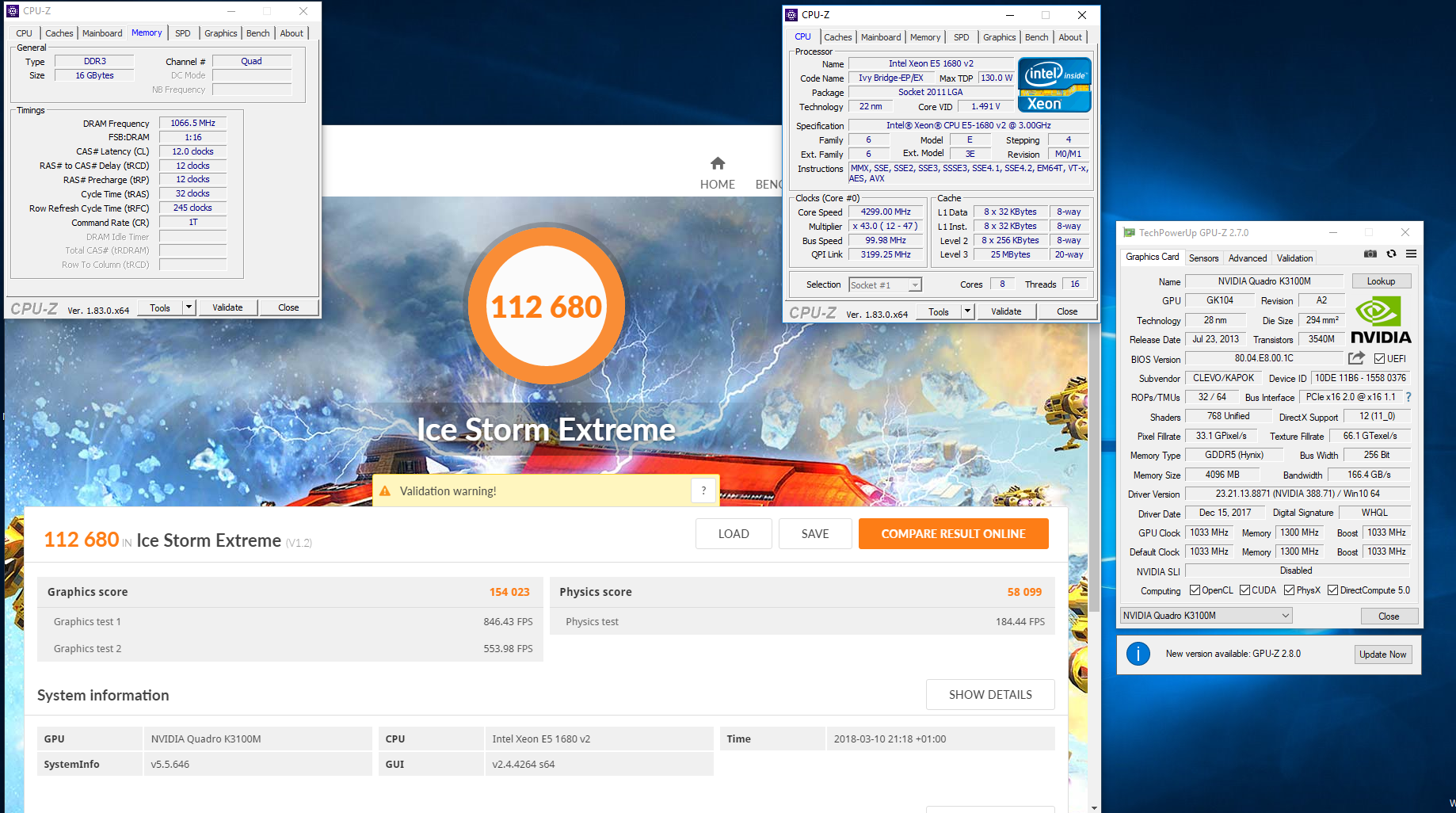
Task: Toggle the DirectCompute 5.0 checkbox
Action: 1332,590
